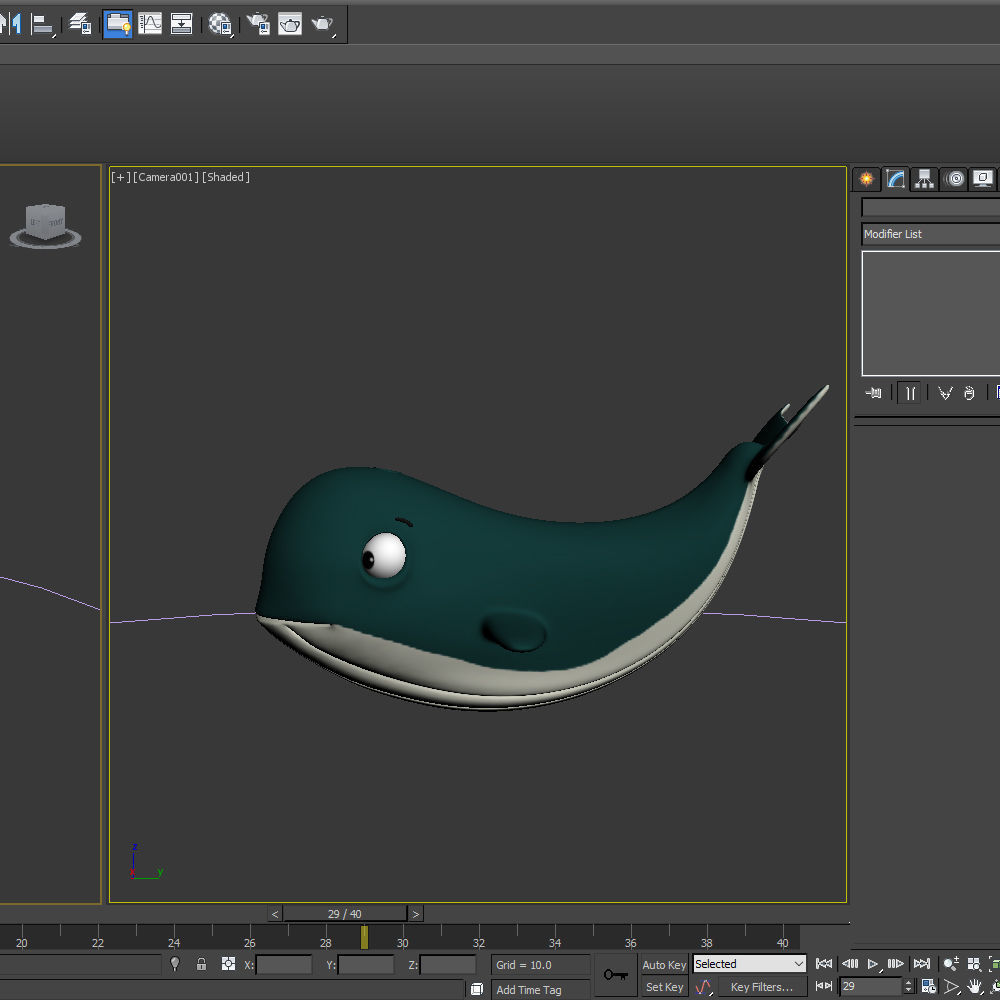The image size is (1000, 1000).
Task: Click the Add Time Tag field
Action: tap(540, 990)
